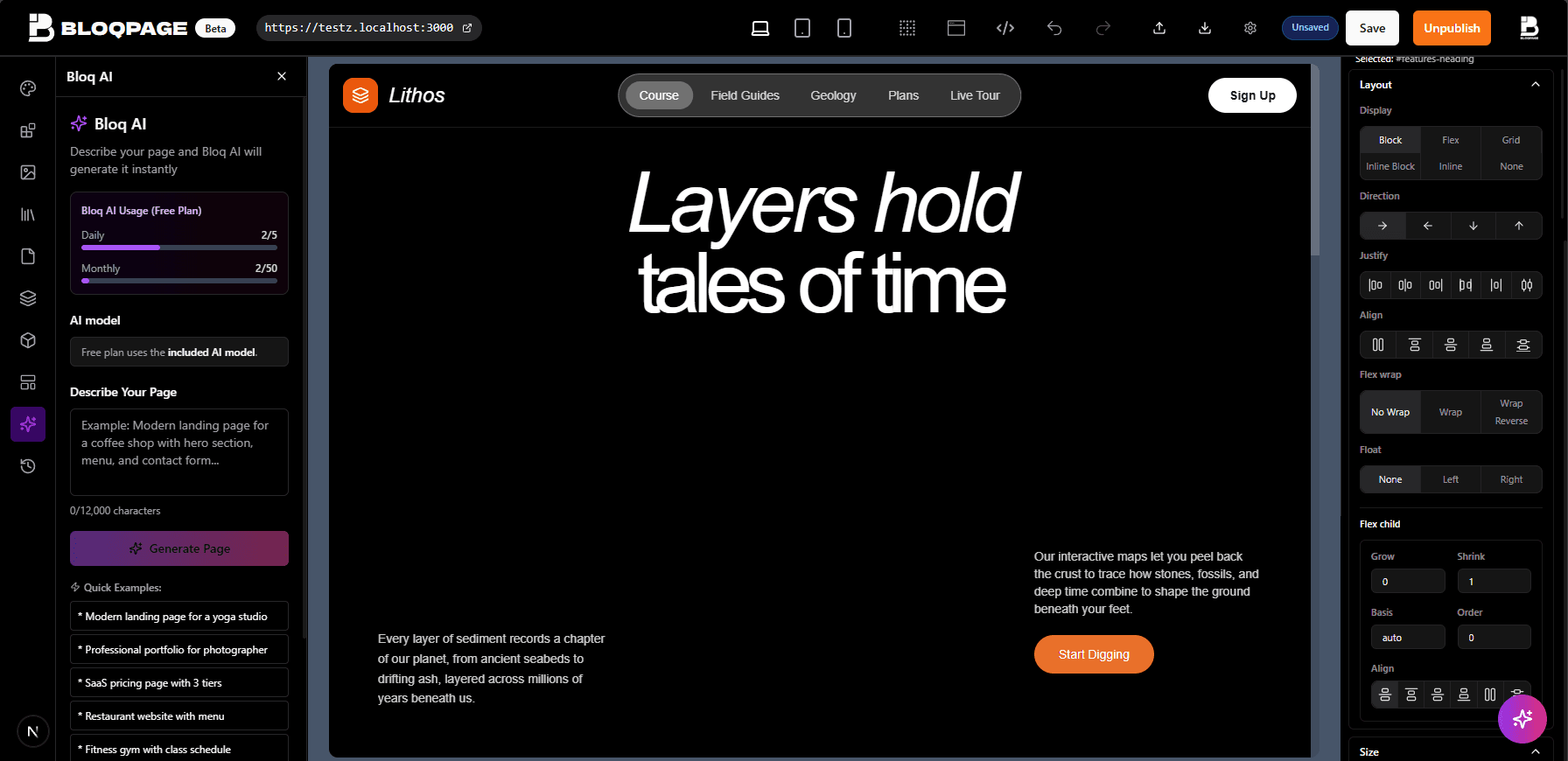This screenshot has width=1568, height=761.
Task: Open the blocks/components sidebar panel
Action: coord(28,130)
